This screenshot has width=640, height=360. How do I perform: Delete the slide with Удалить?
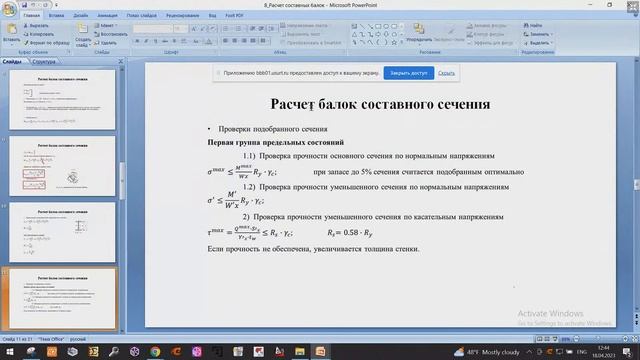pos(106,43)
